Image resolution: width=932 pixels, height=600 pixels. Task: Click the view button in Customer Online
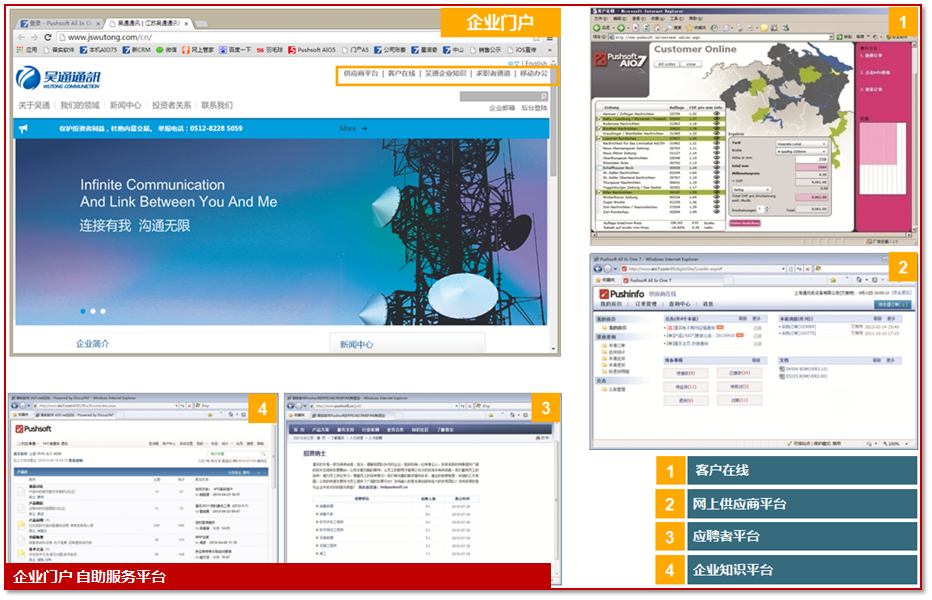click(x=691, y=64)
